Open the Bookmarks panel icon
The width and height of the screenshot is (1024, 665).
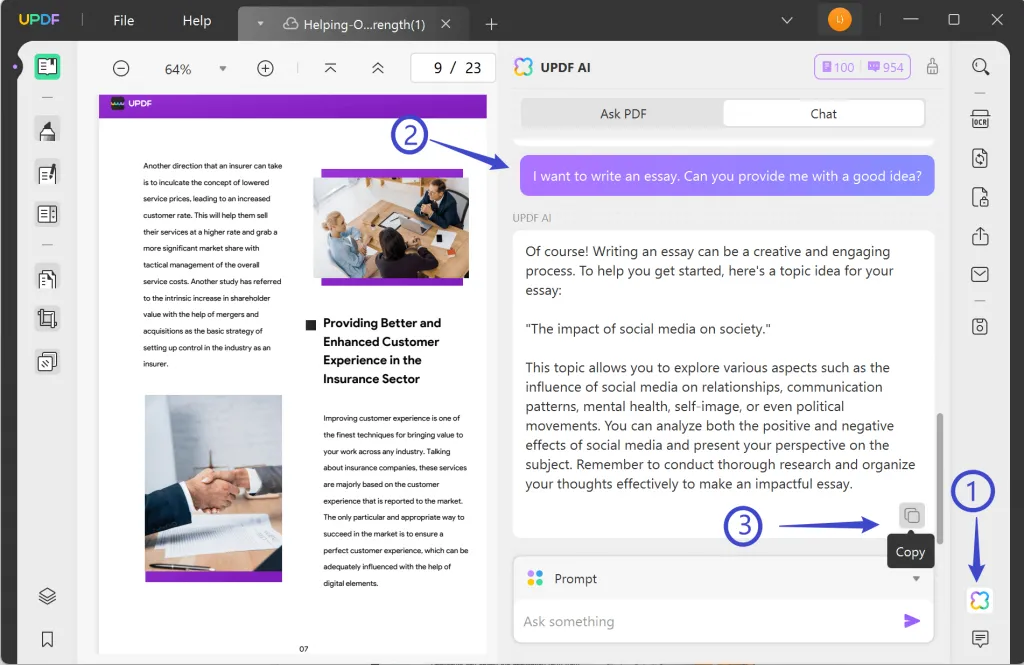tap(47, 639)
